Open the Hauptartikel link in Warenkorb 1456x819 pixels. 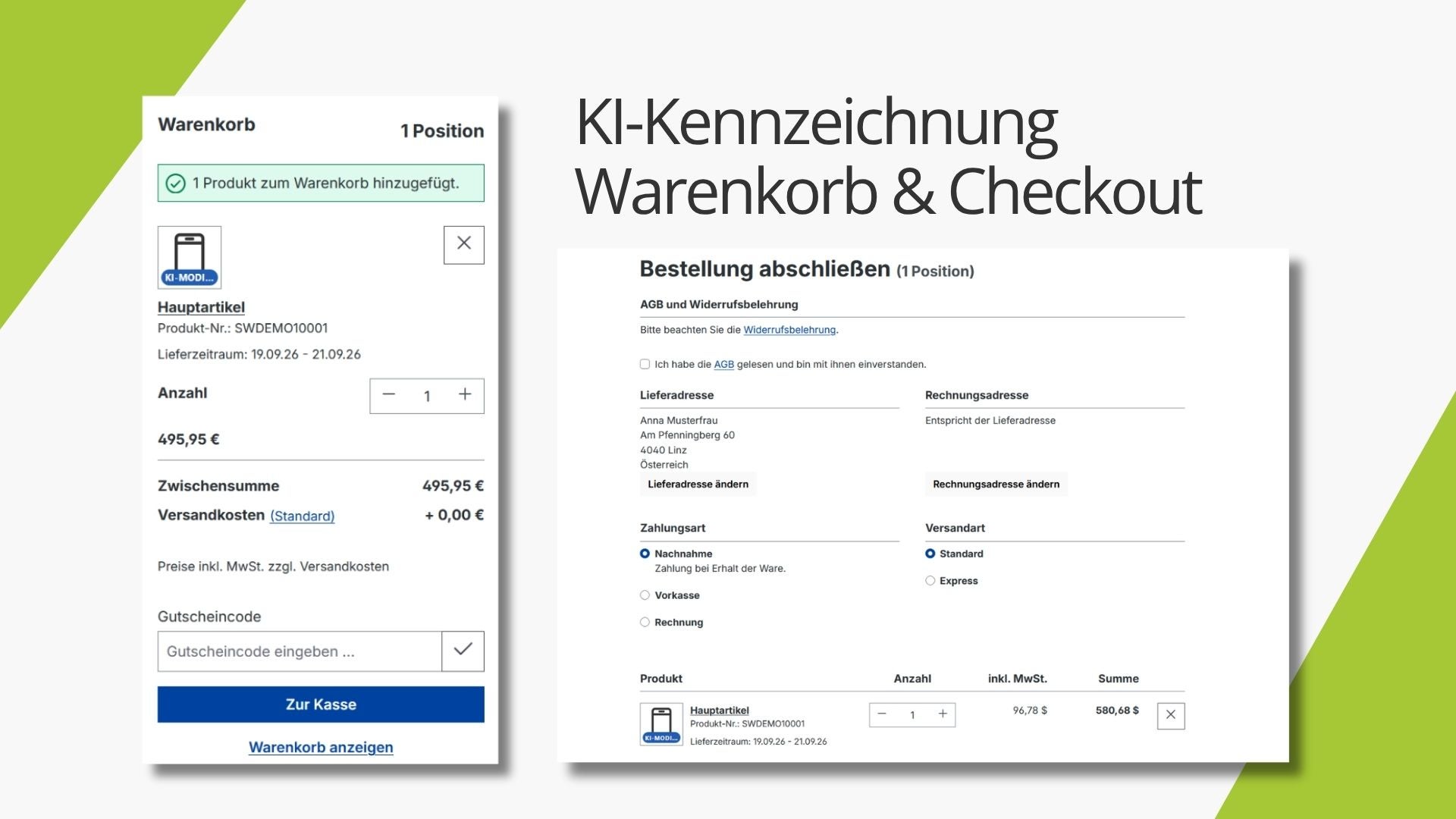201,307
